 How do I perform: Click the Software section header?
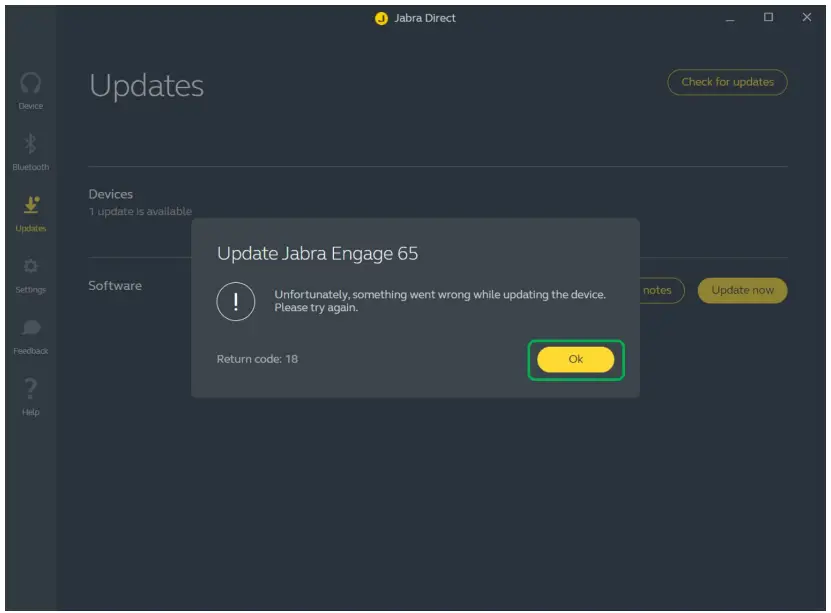[114, 285]
